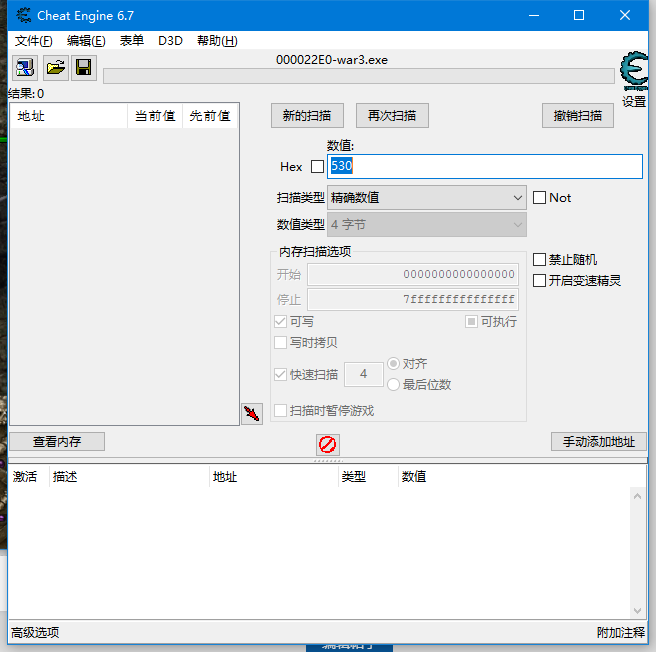Click the 地址 column header in results list
656x652 pixels.
pos(69,116)
